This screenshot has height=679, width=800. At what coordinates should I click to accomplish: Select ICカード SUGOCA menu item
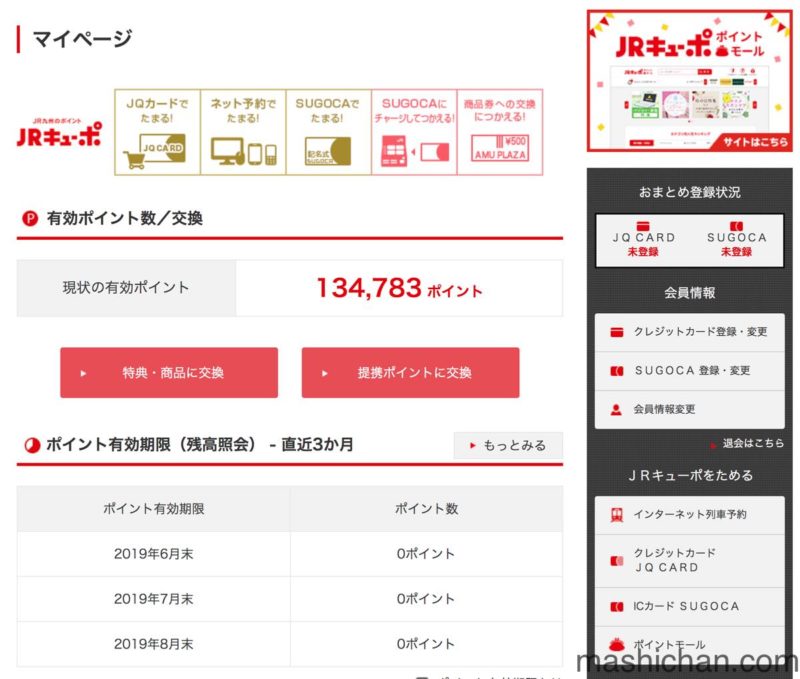click(690, 607)
